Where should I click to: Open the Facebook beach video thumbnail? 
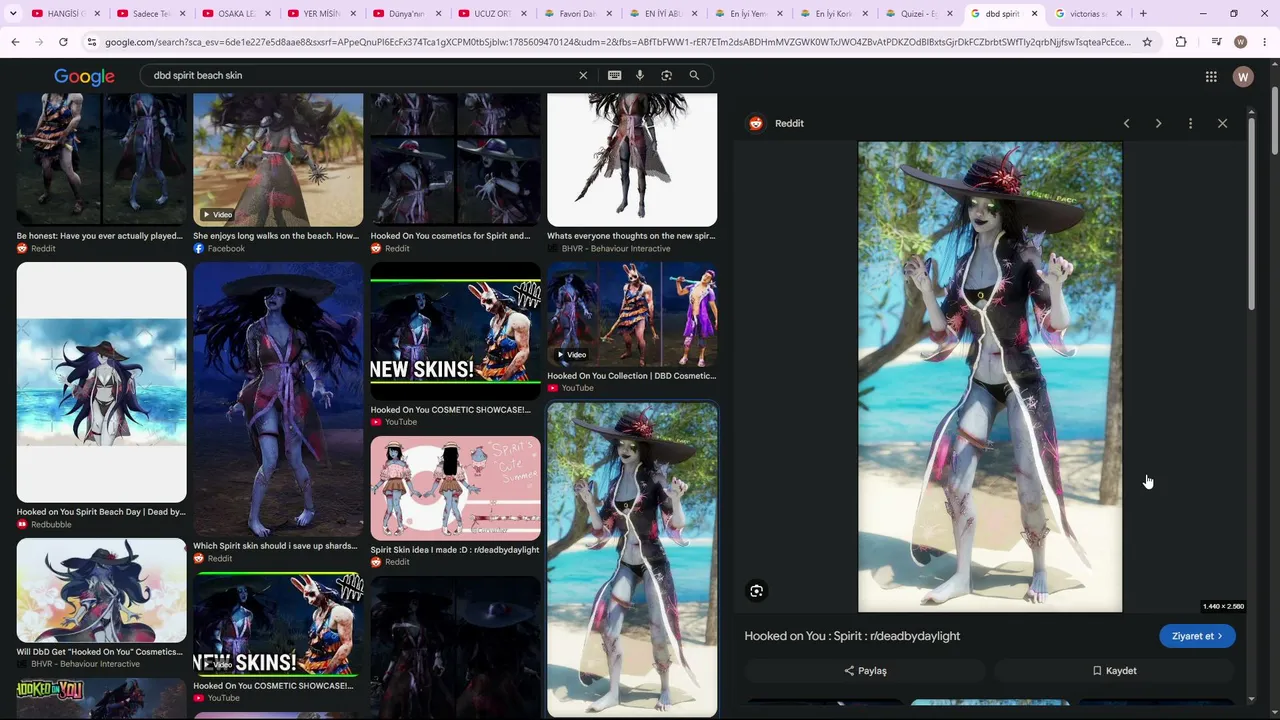(x=278, y=160)
